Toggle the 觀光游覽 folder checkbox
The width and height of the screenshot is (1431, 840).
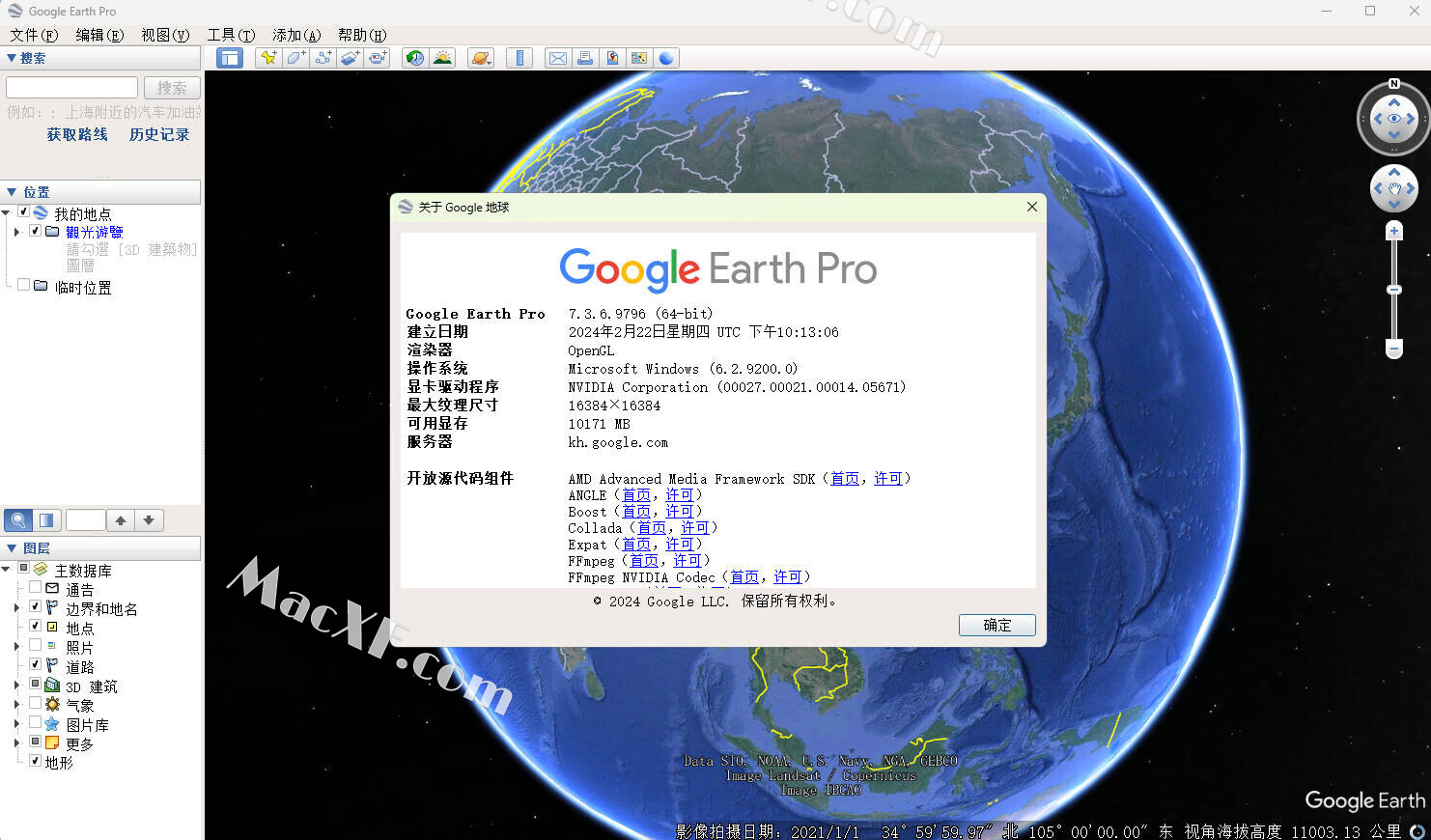pyautogui.click(x=36, y=231)
